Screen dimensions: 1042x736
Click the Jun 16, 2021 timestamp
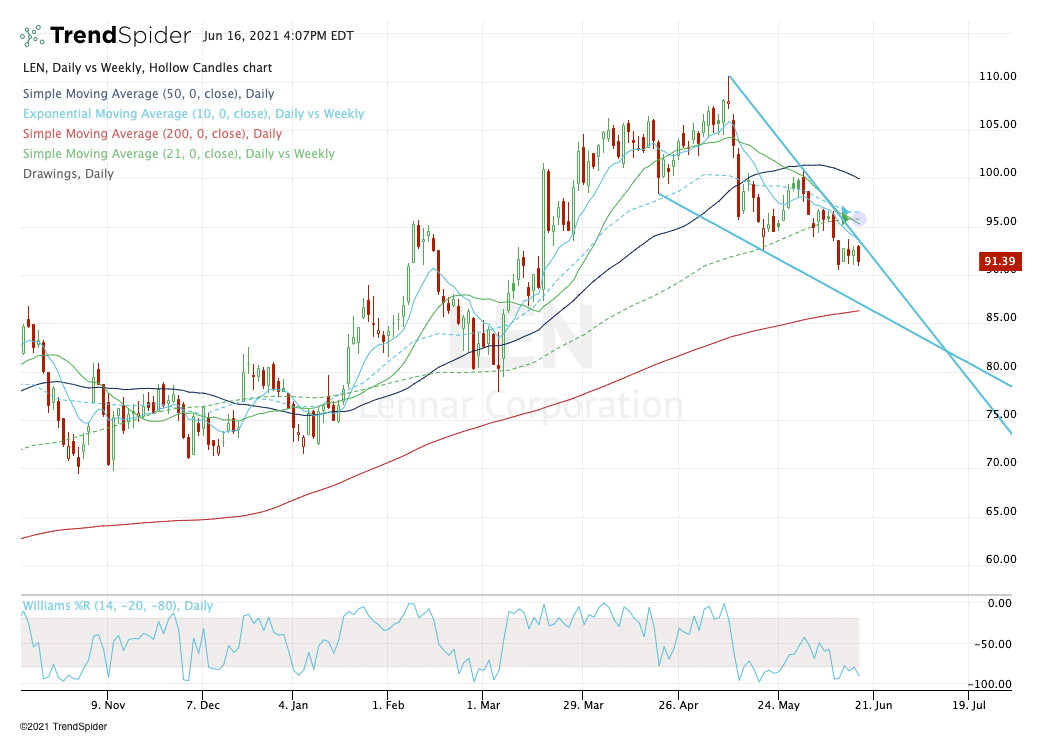click(276, 35)
